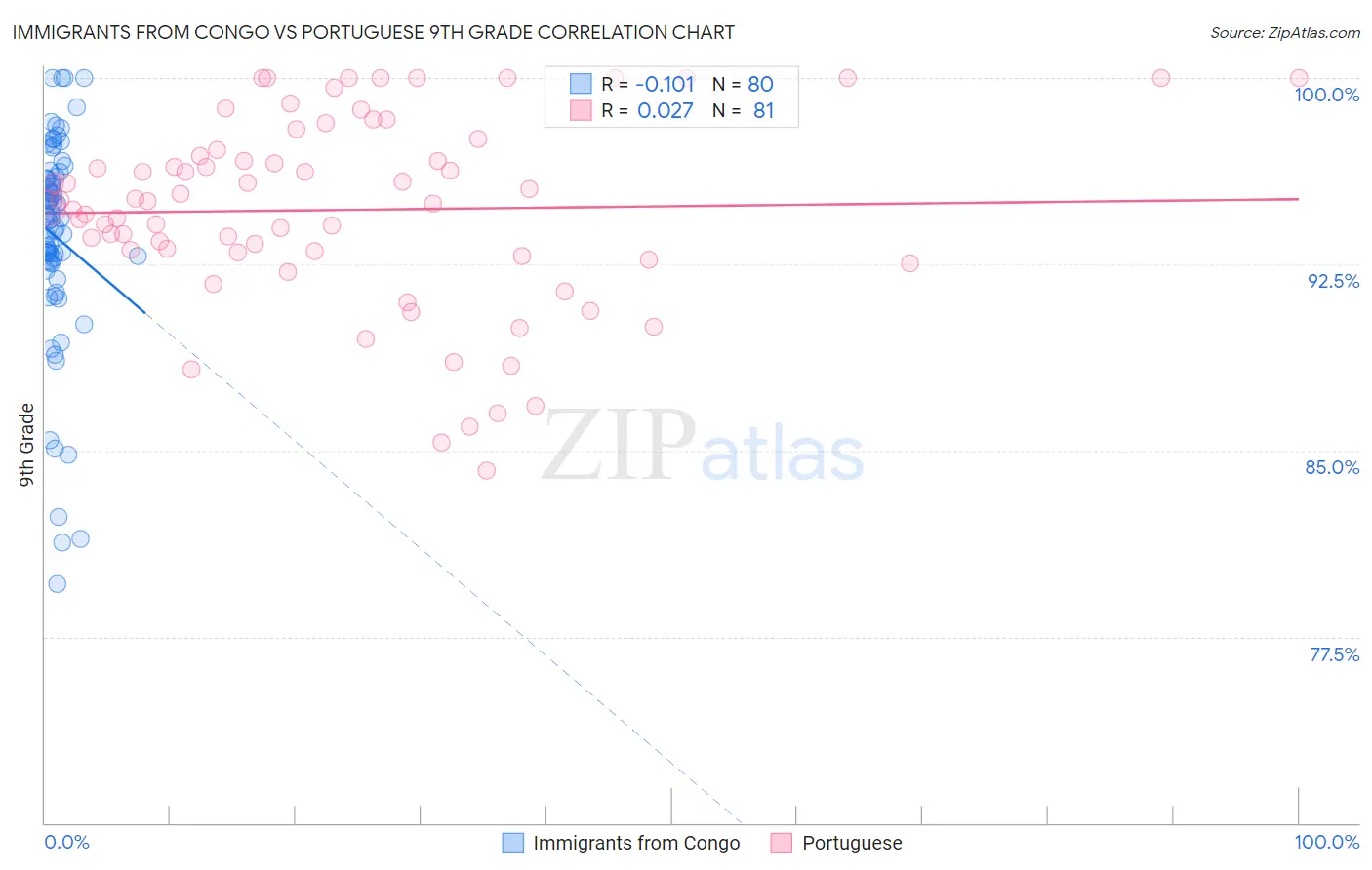Click the pink swatch beside R = 0.027

click(582, 110)
